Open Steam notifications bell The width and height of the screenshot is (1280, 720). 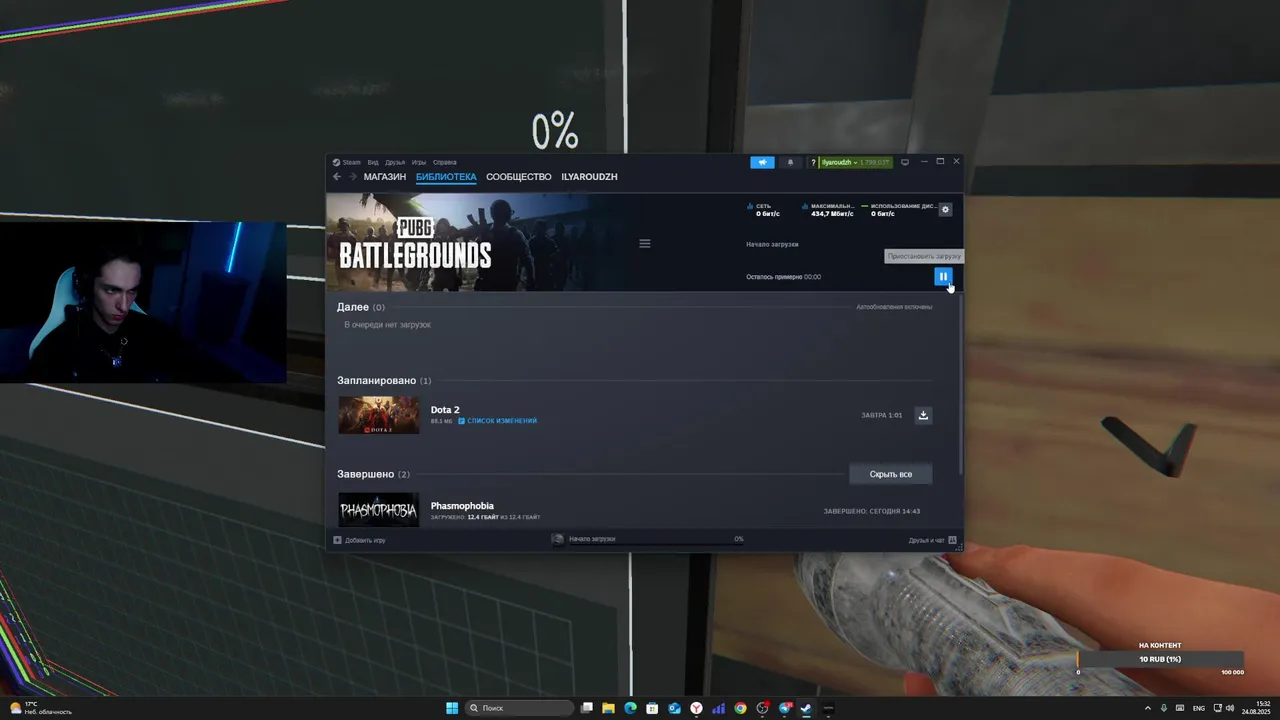tap(790, 162)
